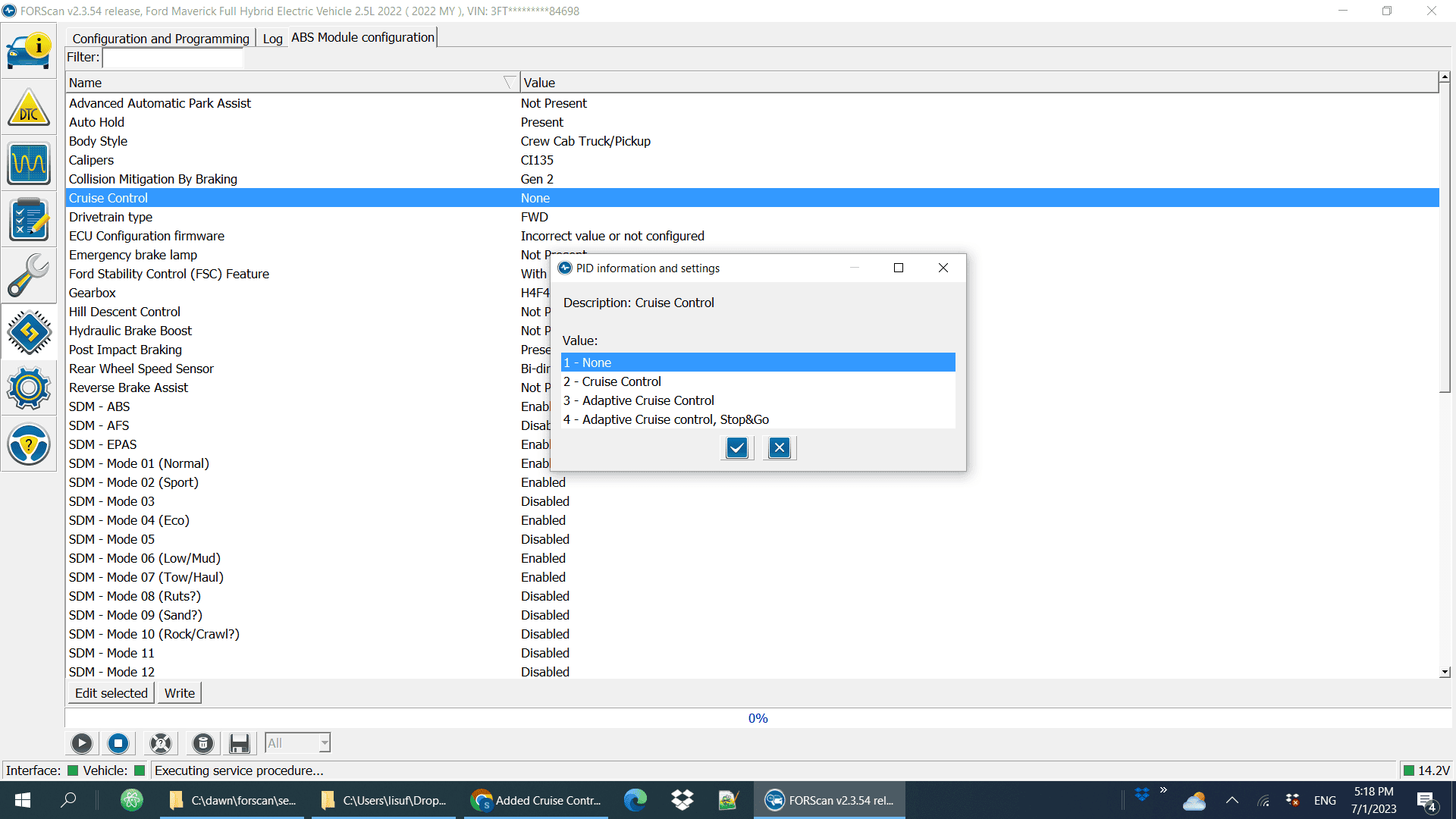This screenshot has height=819, width=1456.
Task: Open the C:\Users\lisuf\Drop... folder taskbar window
Action: tap(384, 800)
